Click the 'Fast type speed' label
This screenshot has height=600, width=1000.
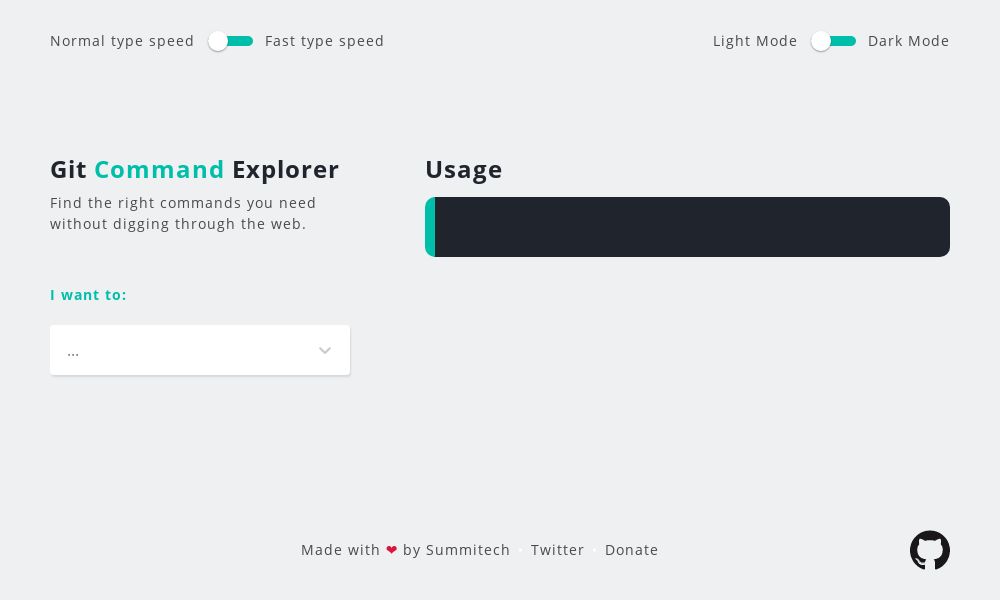point(324,41)
